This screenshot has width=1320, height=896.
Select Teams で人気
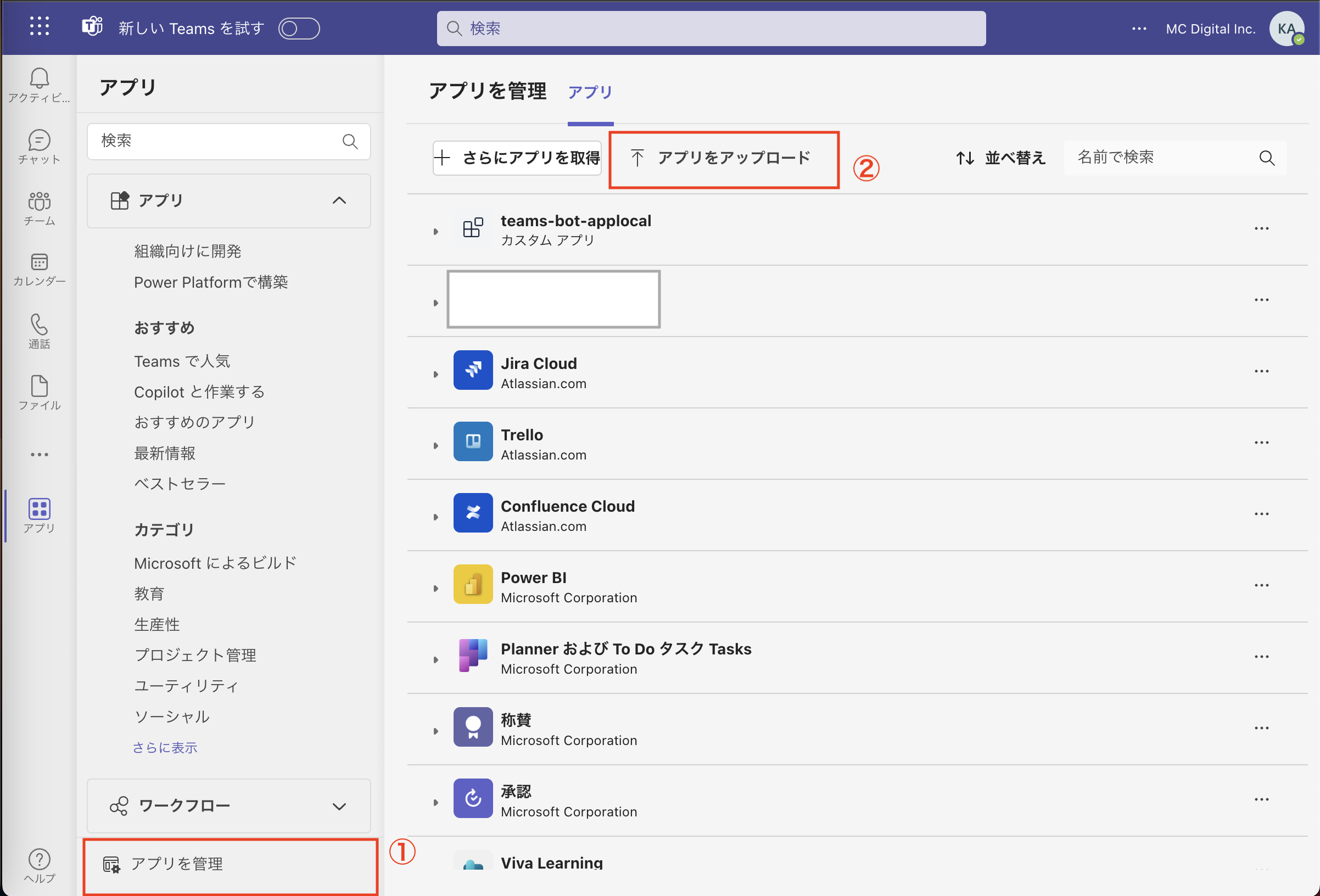[x=182, y=361]
